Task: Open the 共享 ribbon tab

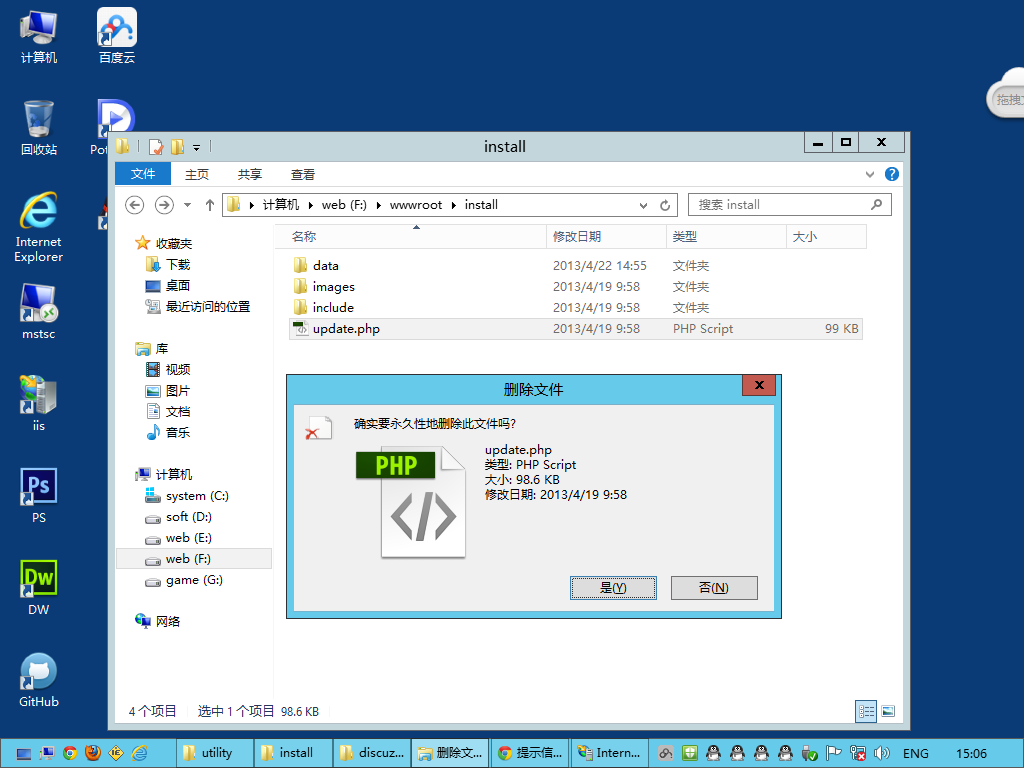Action: (249, 174)
